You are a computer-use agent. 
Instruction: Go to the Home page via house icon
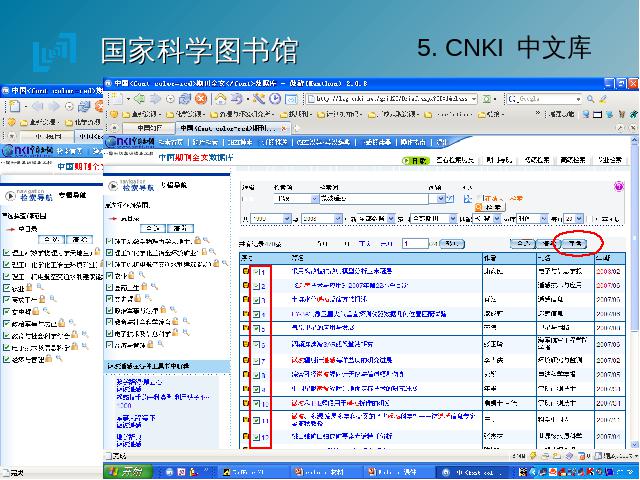(x=220, y=99)
